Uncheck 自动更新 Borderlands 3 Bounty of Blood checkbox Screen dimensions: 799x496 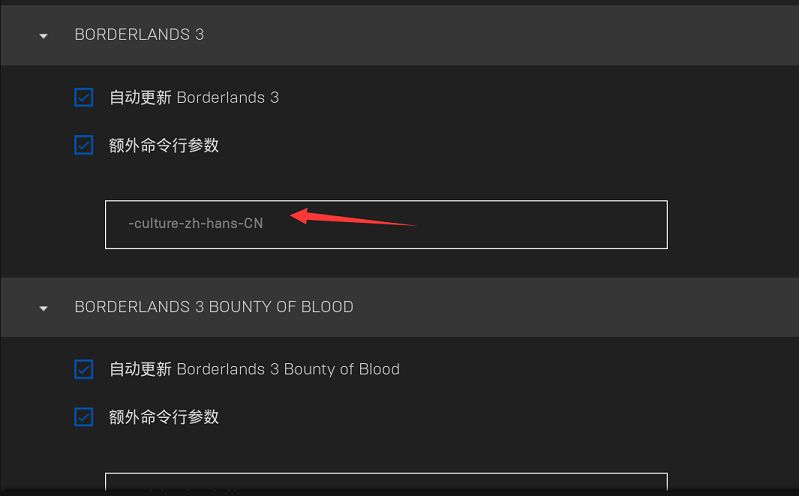[x=84, y=370]
